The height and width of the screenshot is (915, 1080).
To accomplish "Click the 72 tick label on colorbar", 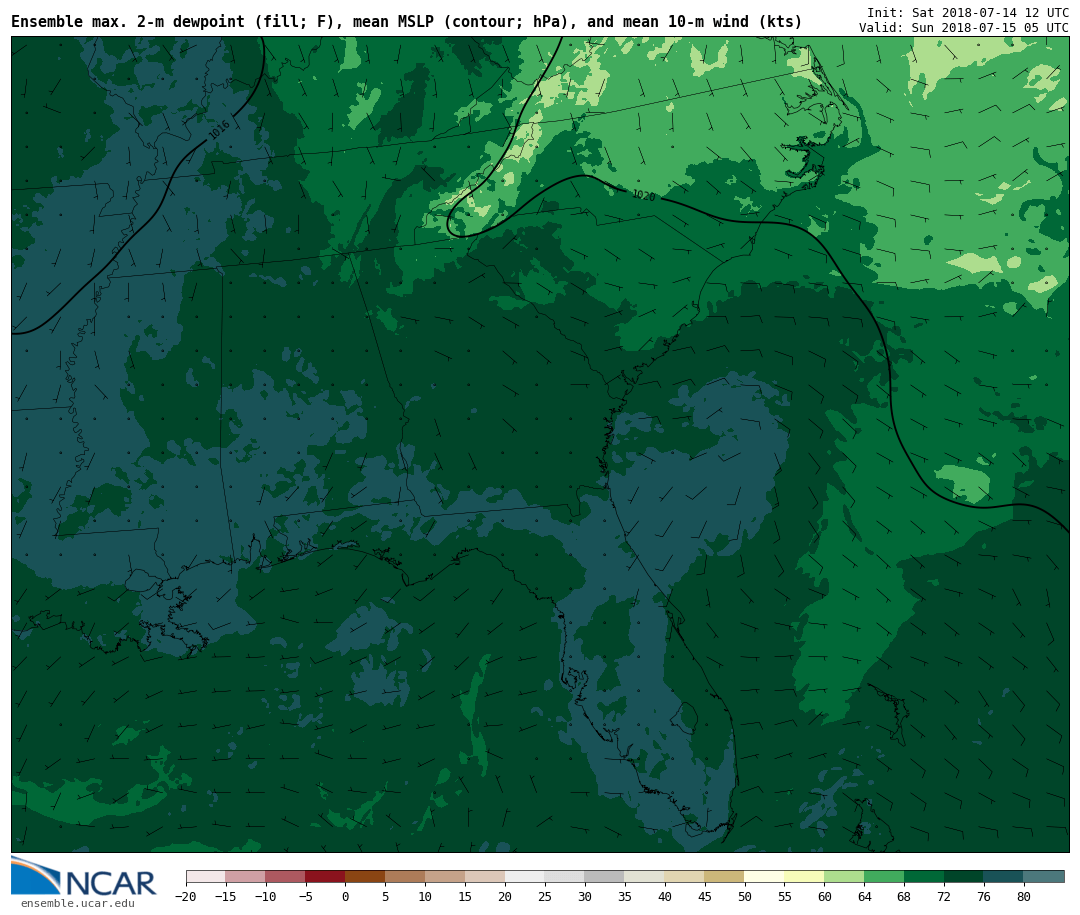I will pyautogui.click(x=943, y=897).
